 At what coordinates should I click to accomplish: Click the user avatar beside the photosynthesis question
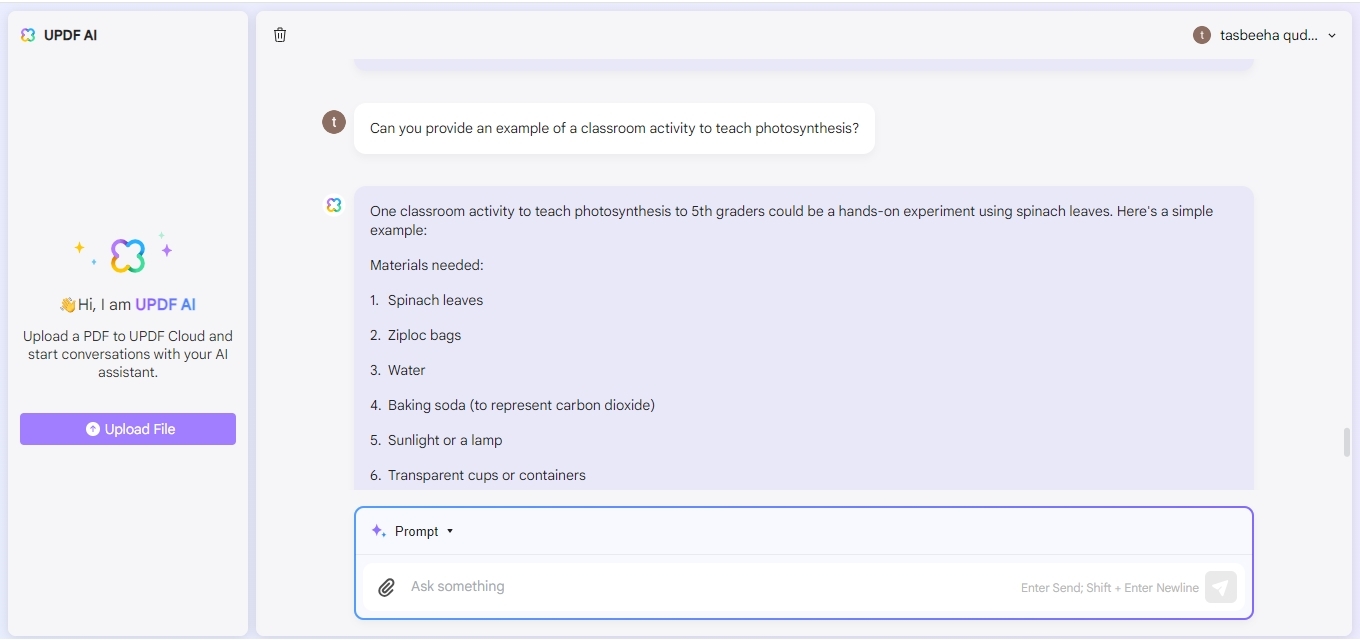point(334,122)
